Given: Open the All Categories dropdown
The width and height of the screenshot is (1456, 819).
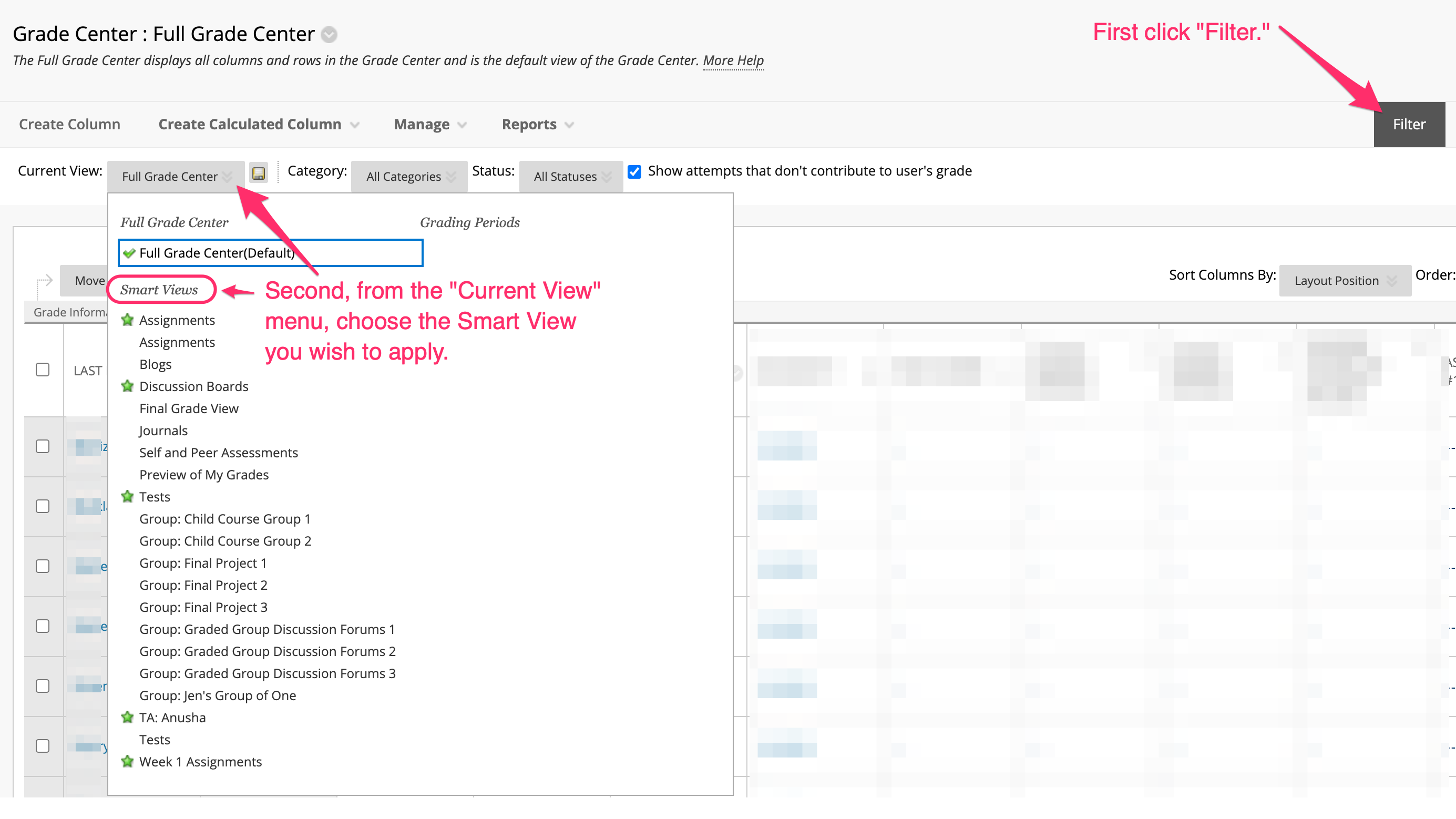Looking at the screenshot, I should click(409, 176).
